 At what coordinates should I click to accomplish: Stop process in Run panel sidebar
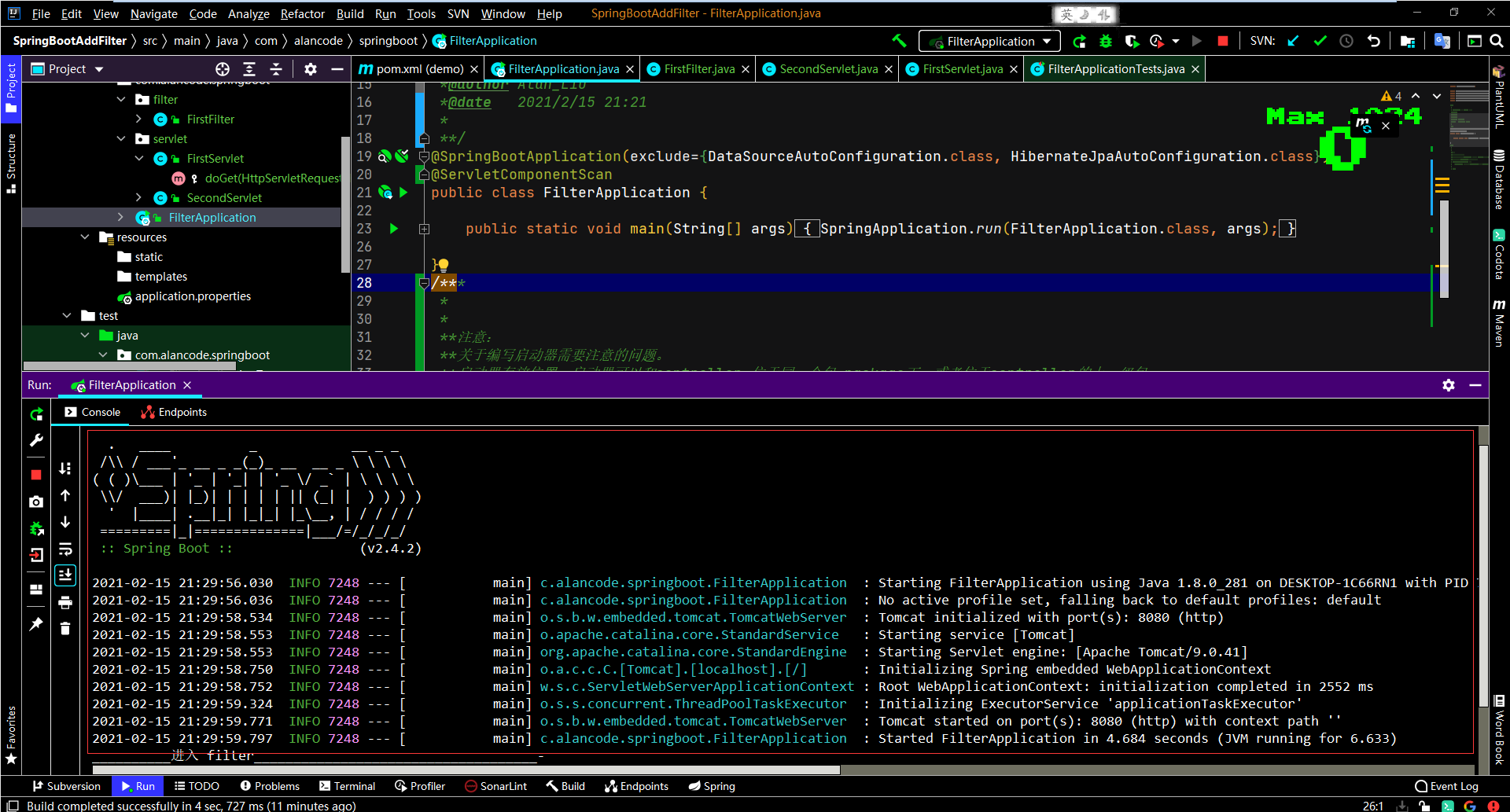36,475
